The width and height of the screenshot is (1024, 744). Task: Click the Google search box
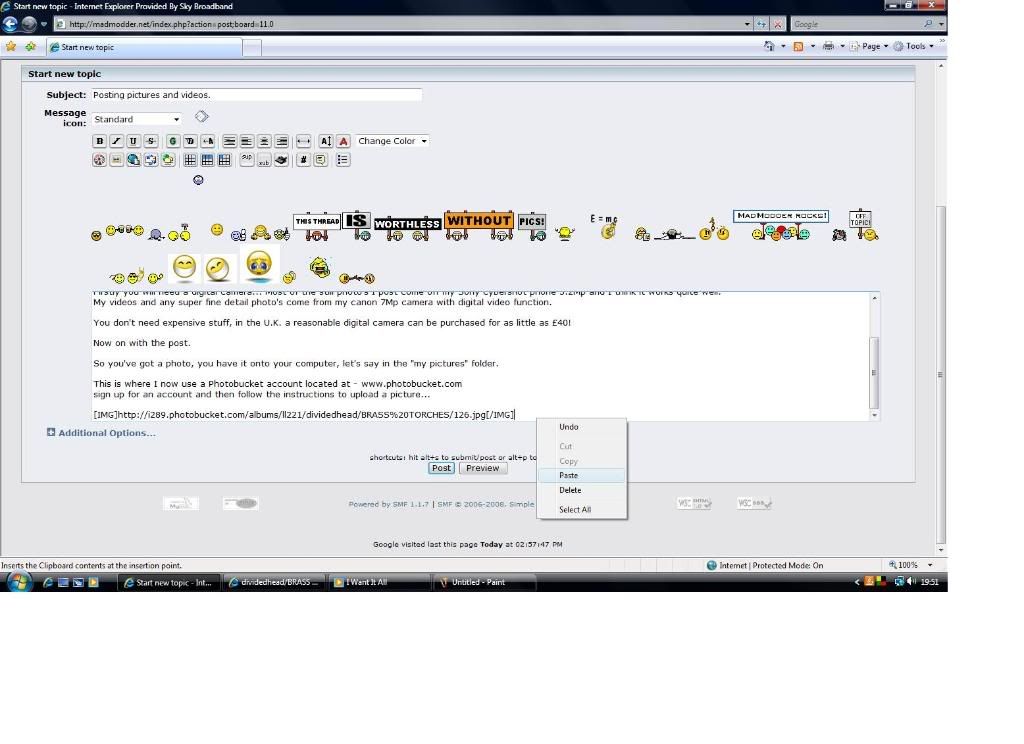(x=857, y=24)
